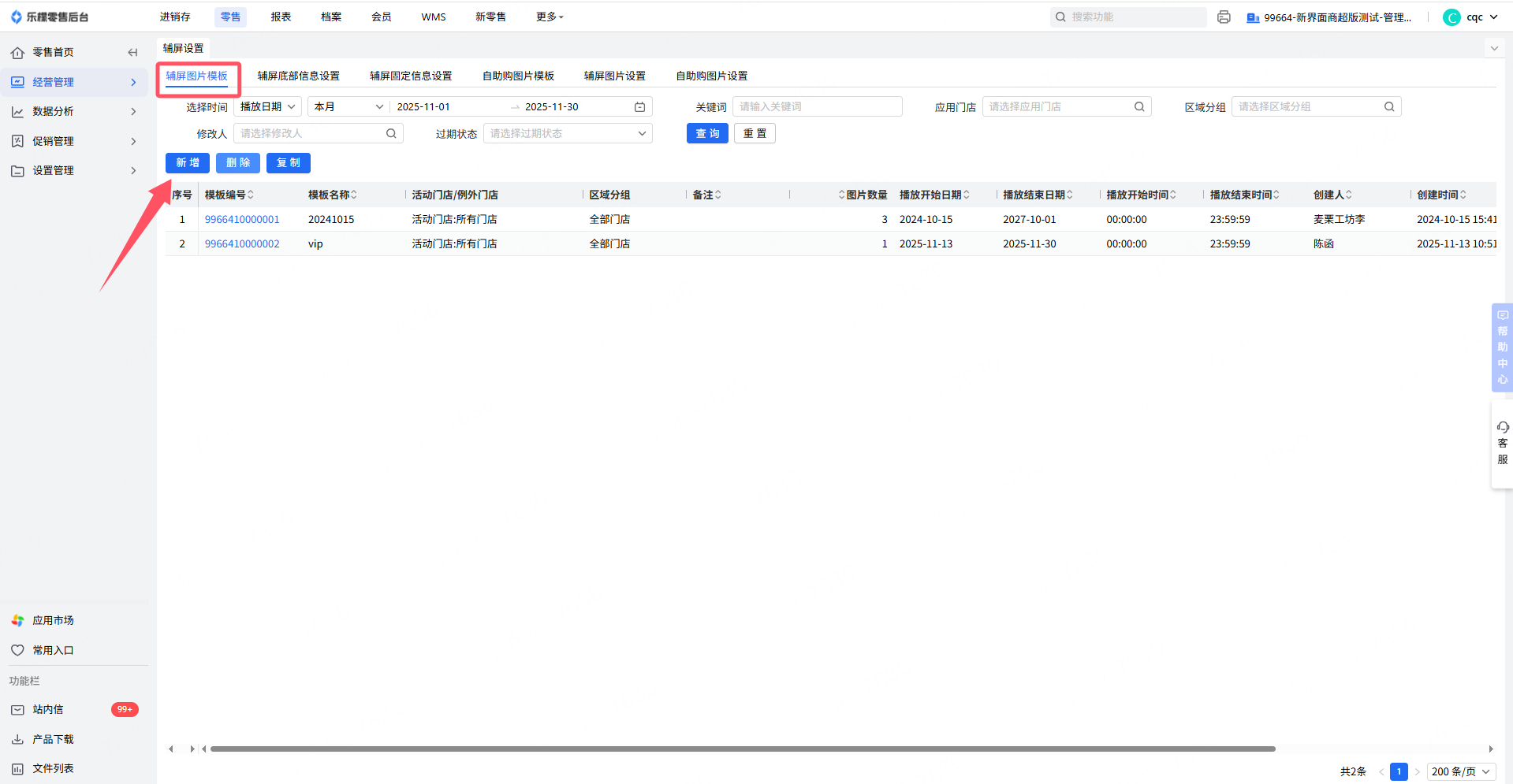Screen dimensions: 1513x784
Task: Open the 200 条/页 page size dropdown
Action: (1461, 771)
